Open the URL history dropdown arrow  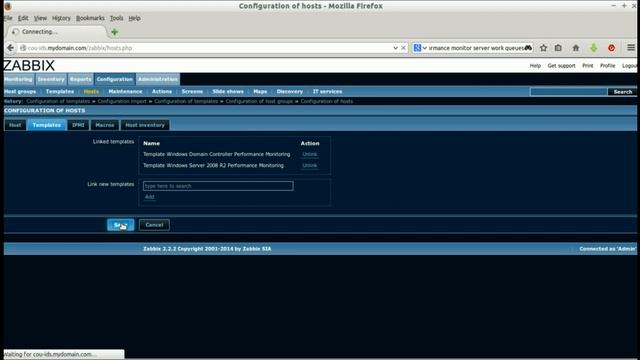point(395,48)
